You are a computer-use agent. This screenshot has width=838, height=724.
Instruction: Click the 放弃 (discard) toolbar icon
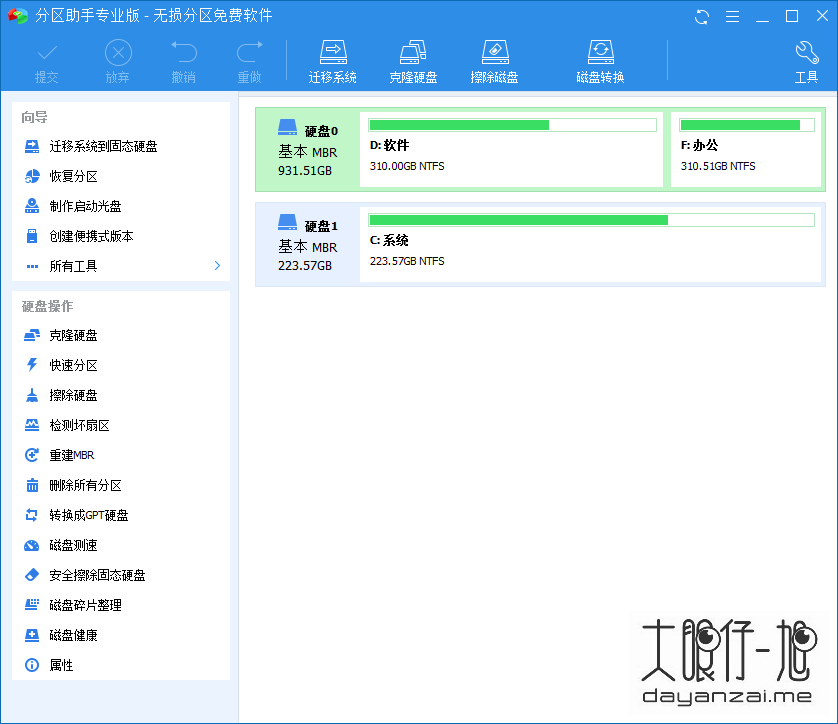click(118, 62)
